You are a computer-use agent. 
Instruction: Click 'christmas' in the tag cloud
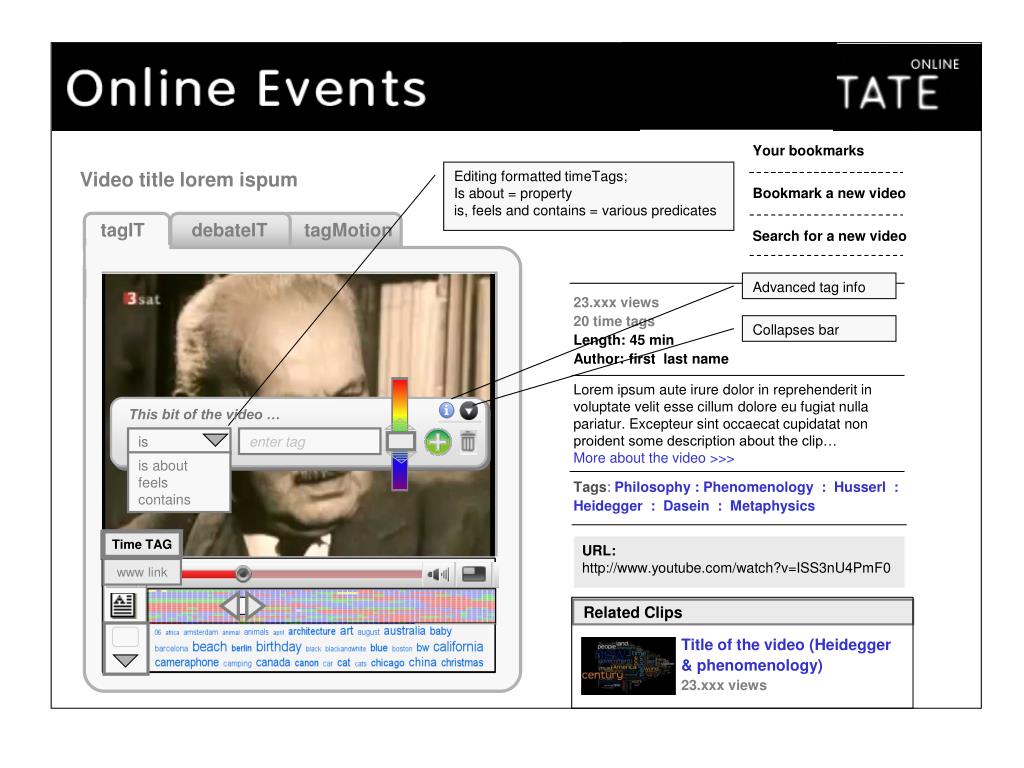462,662
